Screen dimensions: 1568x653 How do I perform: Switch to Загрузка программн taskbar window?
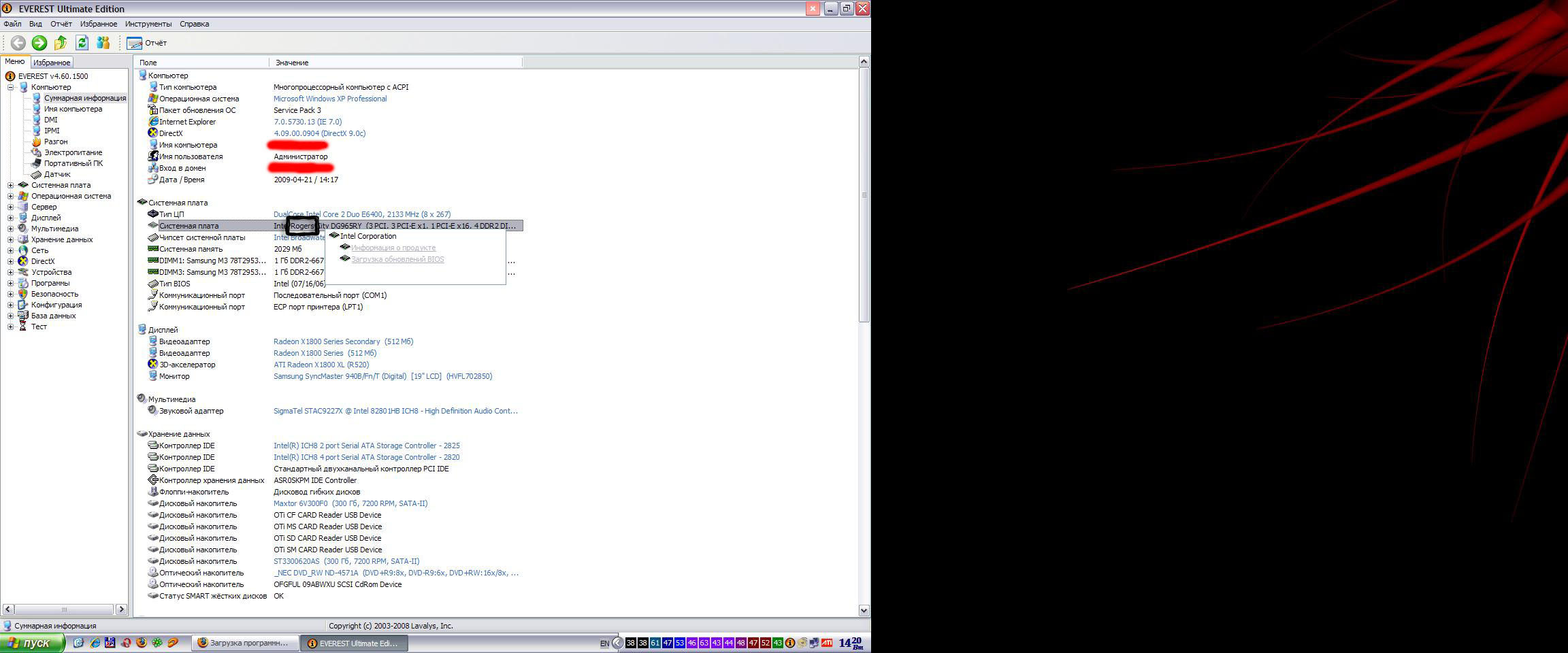(x=245, y=643)
